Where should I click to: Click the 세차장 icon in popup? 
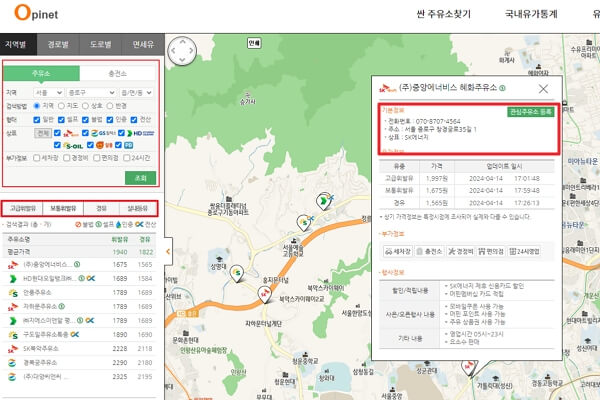click(x=398, y=251)
